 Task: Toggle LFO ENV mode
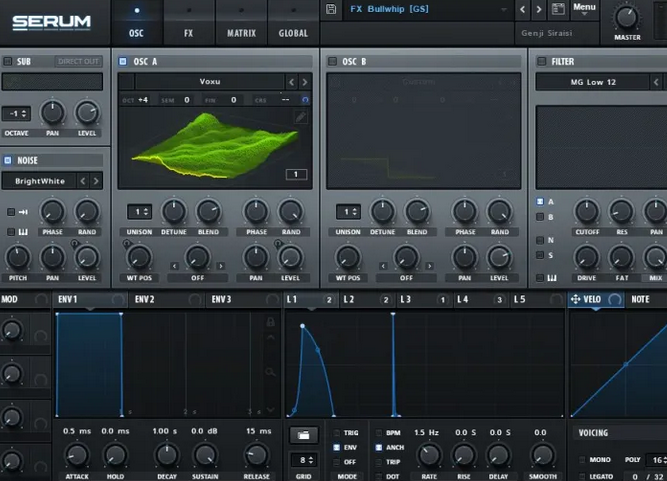tap(336, 447)
